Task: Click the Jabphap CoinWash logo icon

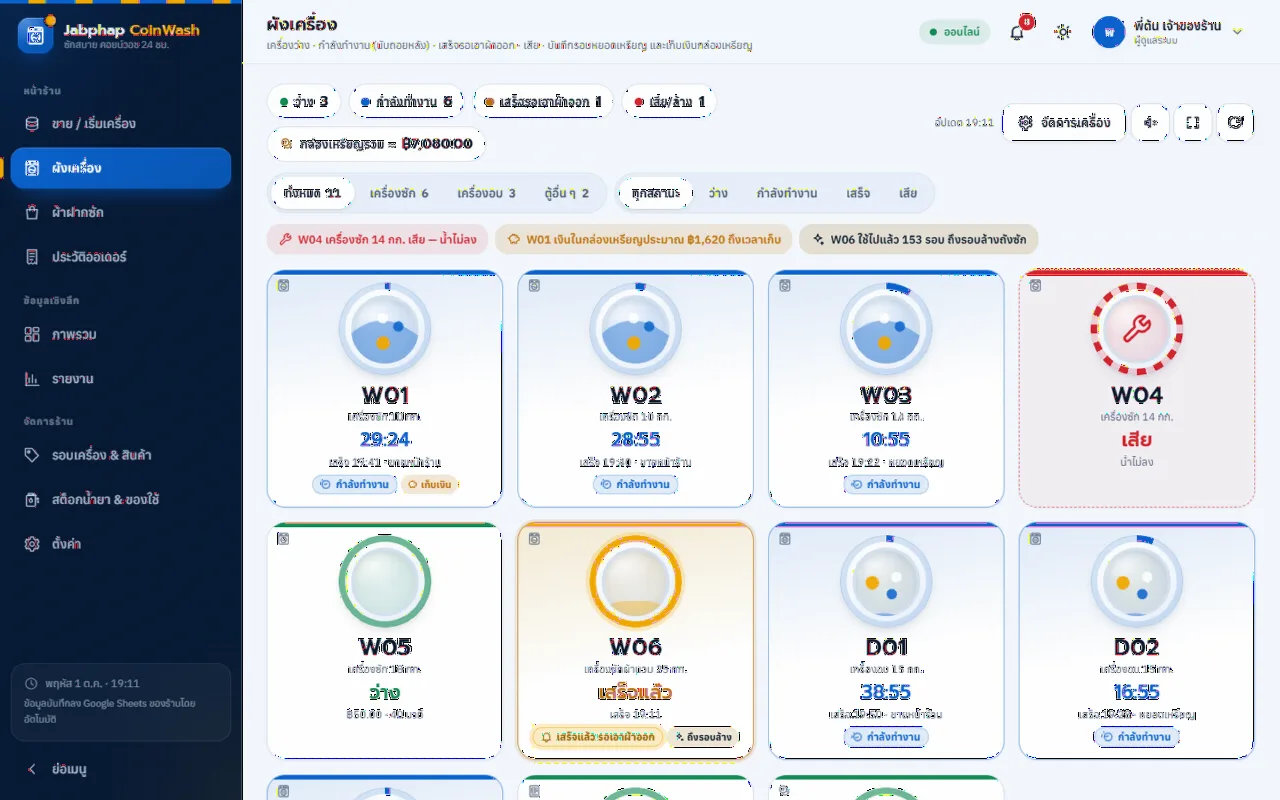Action: click(x=36, y=35)
